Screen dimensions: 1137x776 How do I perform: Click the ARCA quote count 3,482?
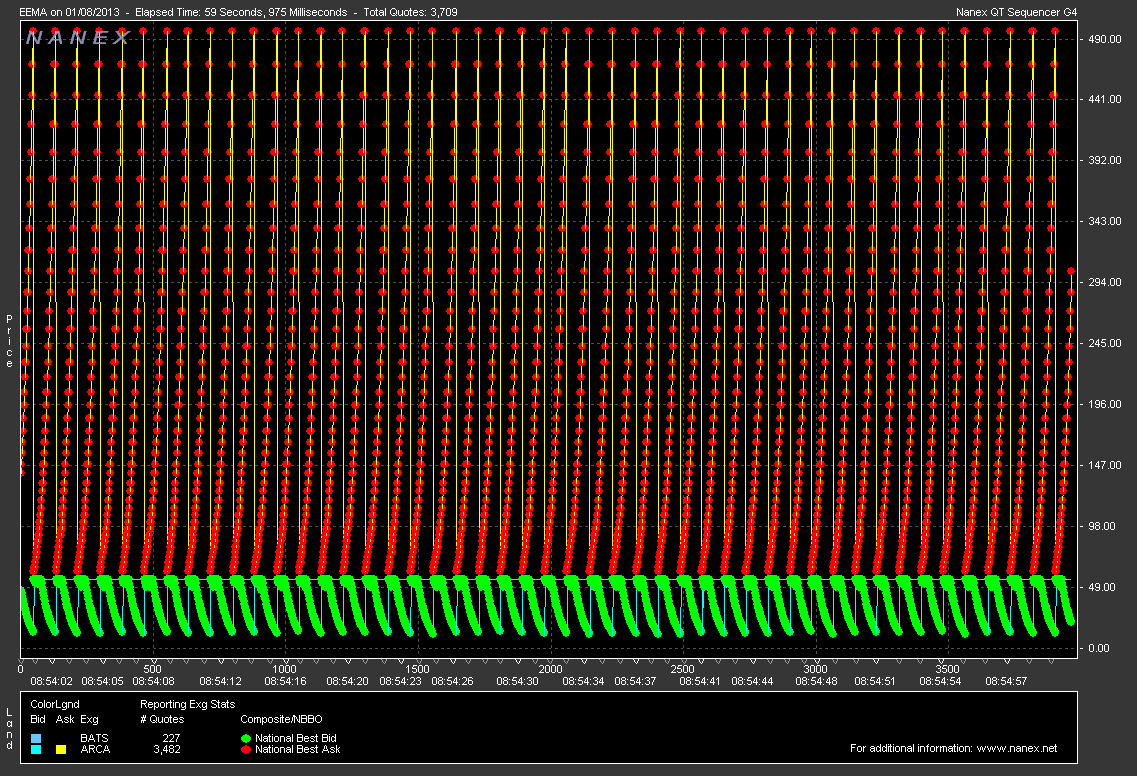tap(167, 749)
